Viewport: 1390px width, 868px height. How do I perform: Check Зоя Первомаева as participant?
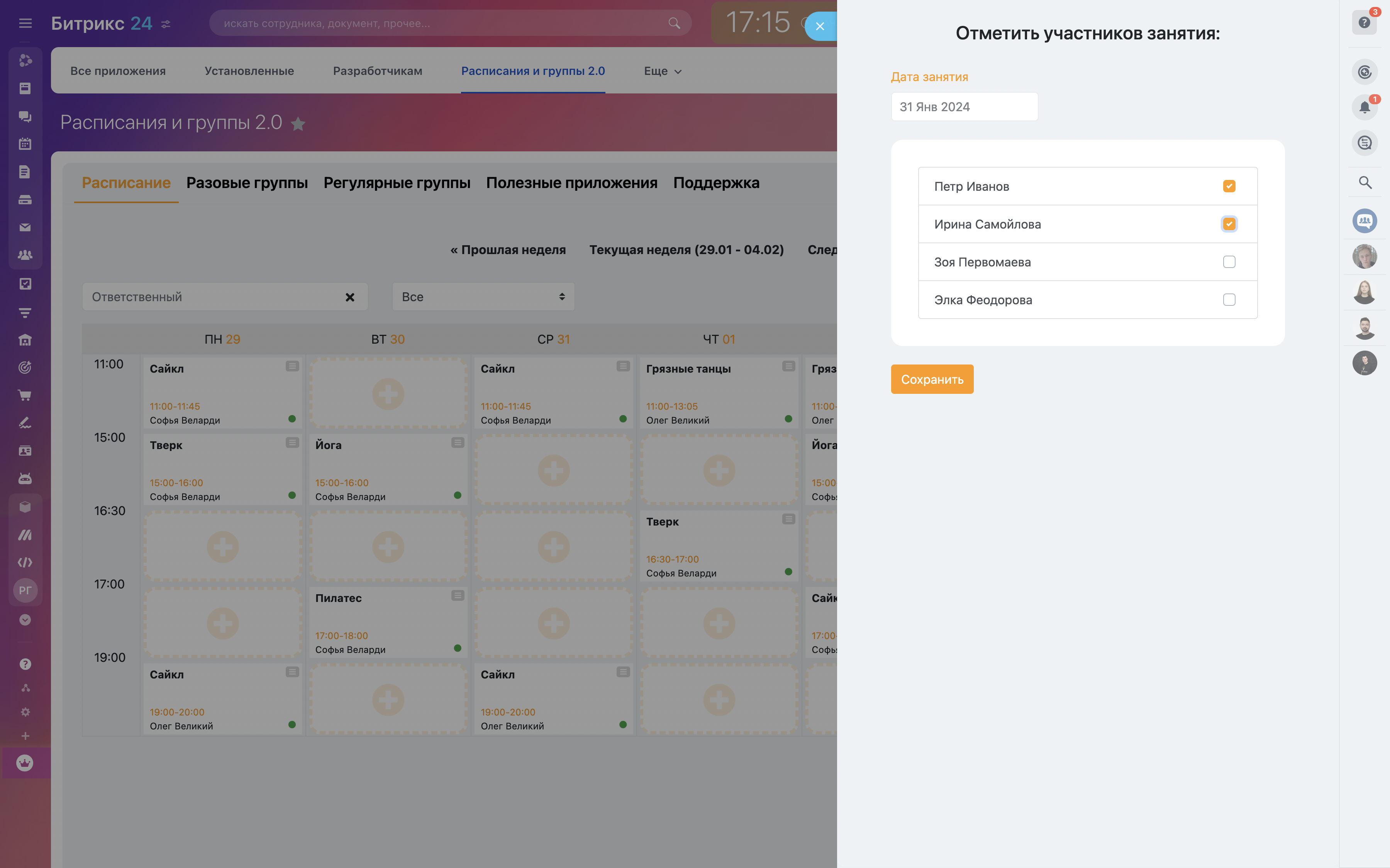point(1229,262)
